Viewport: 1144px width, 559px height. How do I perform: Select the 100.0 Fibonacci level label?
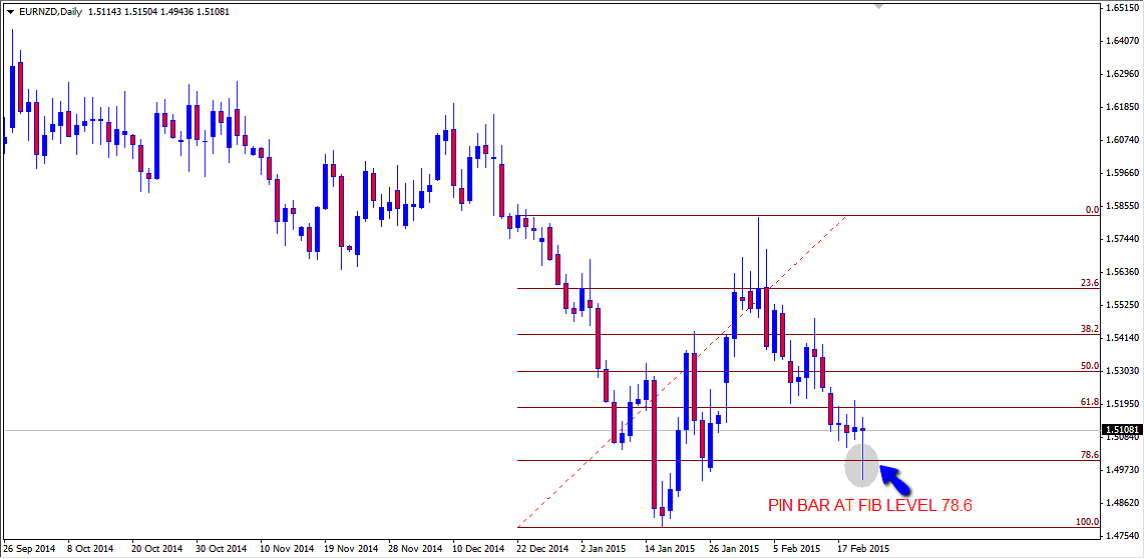[1088, 522]
